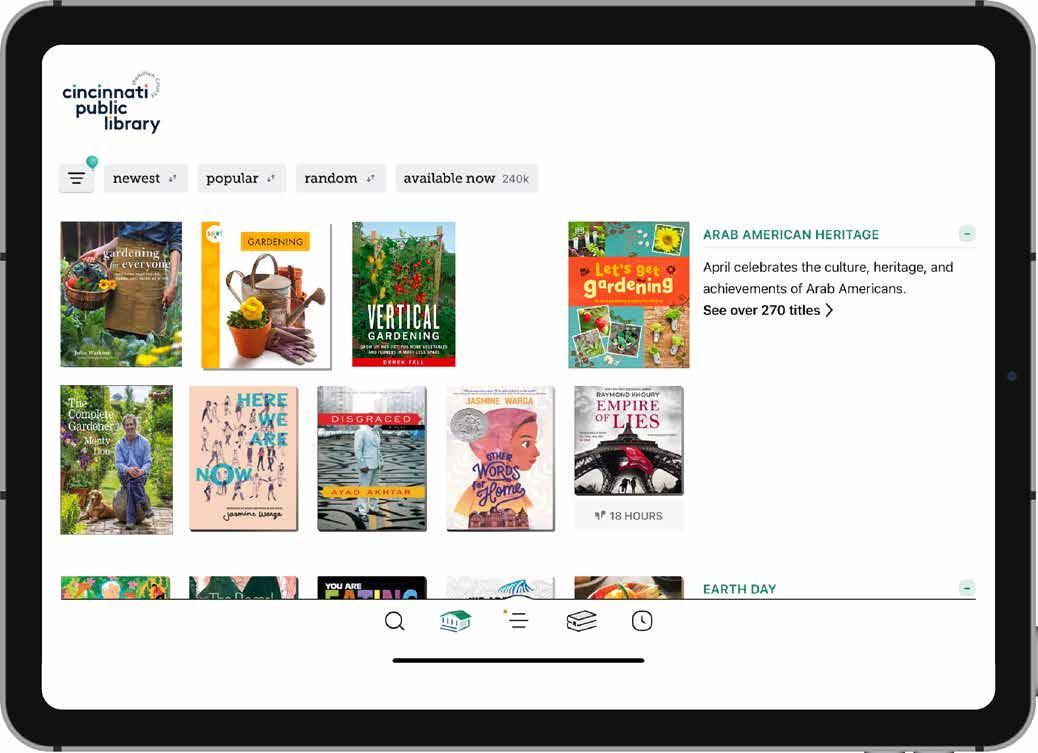Click the Cincinnati Public Library logo
The image size is (1038, 753).
[111, 103]
